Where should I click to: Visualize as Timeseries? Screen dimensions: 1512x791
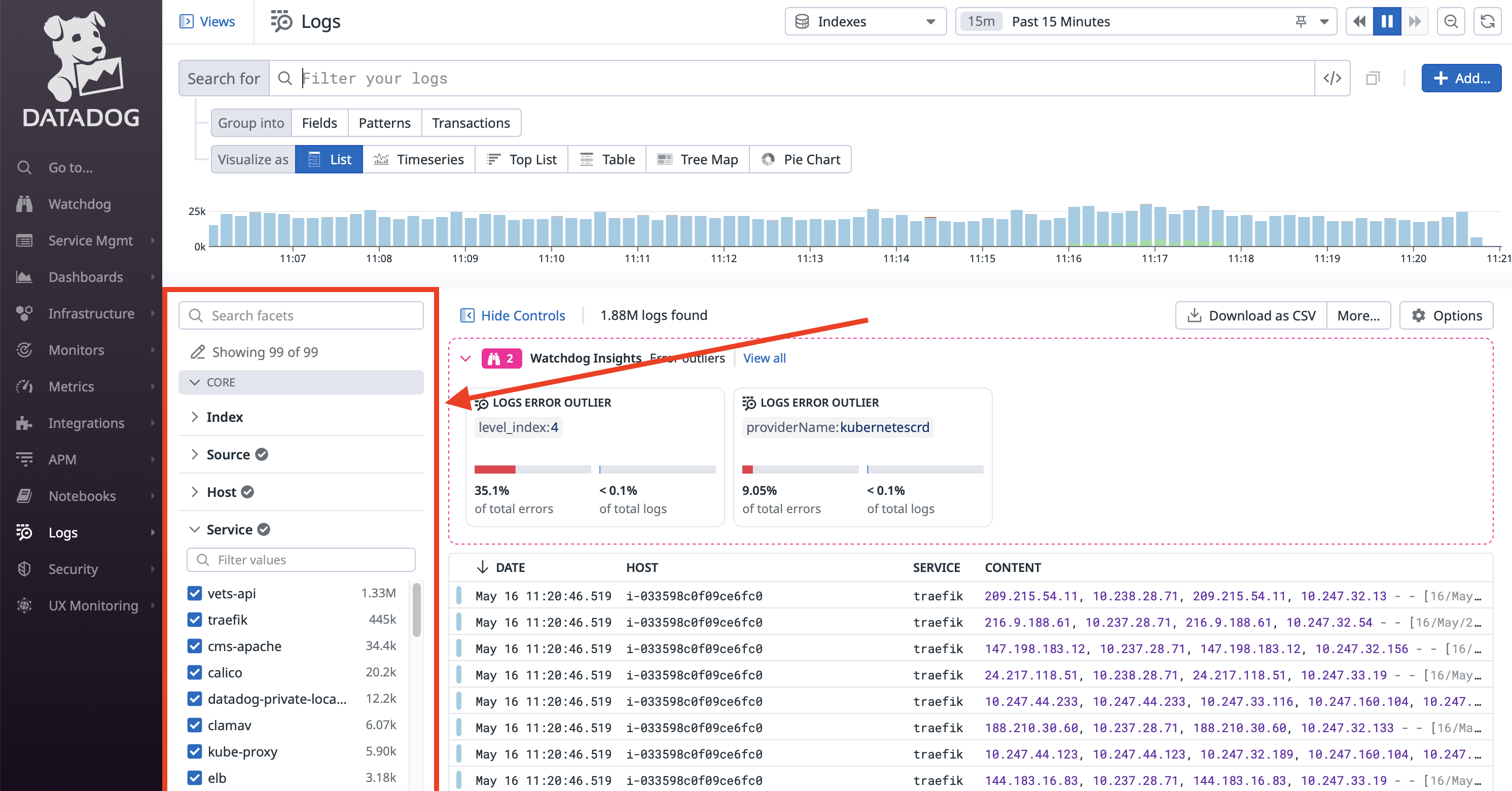click(418, 160)
